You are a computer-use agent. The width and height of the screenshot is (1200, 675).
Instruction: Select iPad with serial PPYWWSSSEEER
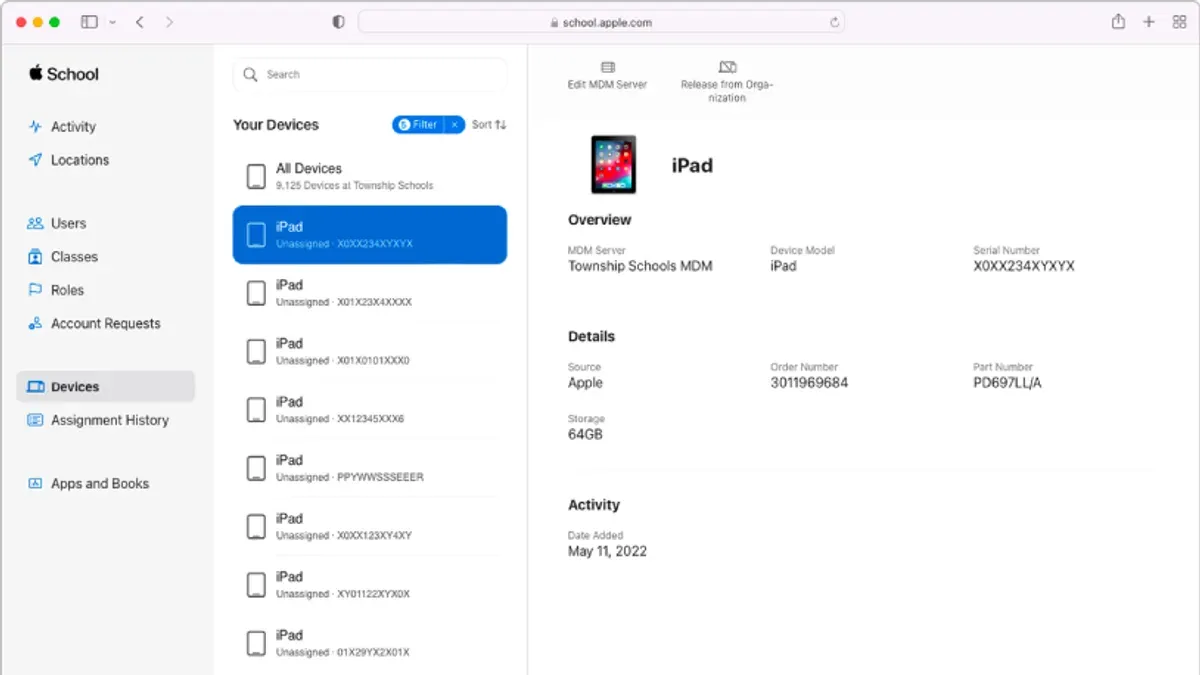tap(370, 468)
